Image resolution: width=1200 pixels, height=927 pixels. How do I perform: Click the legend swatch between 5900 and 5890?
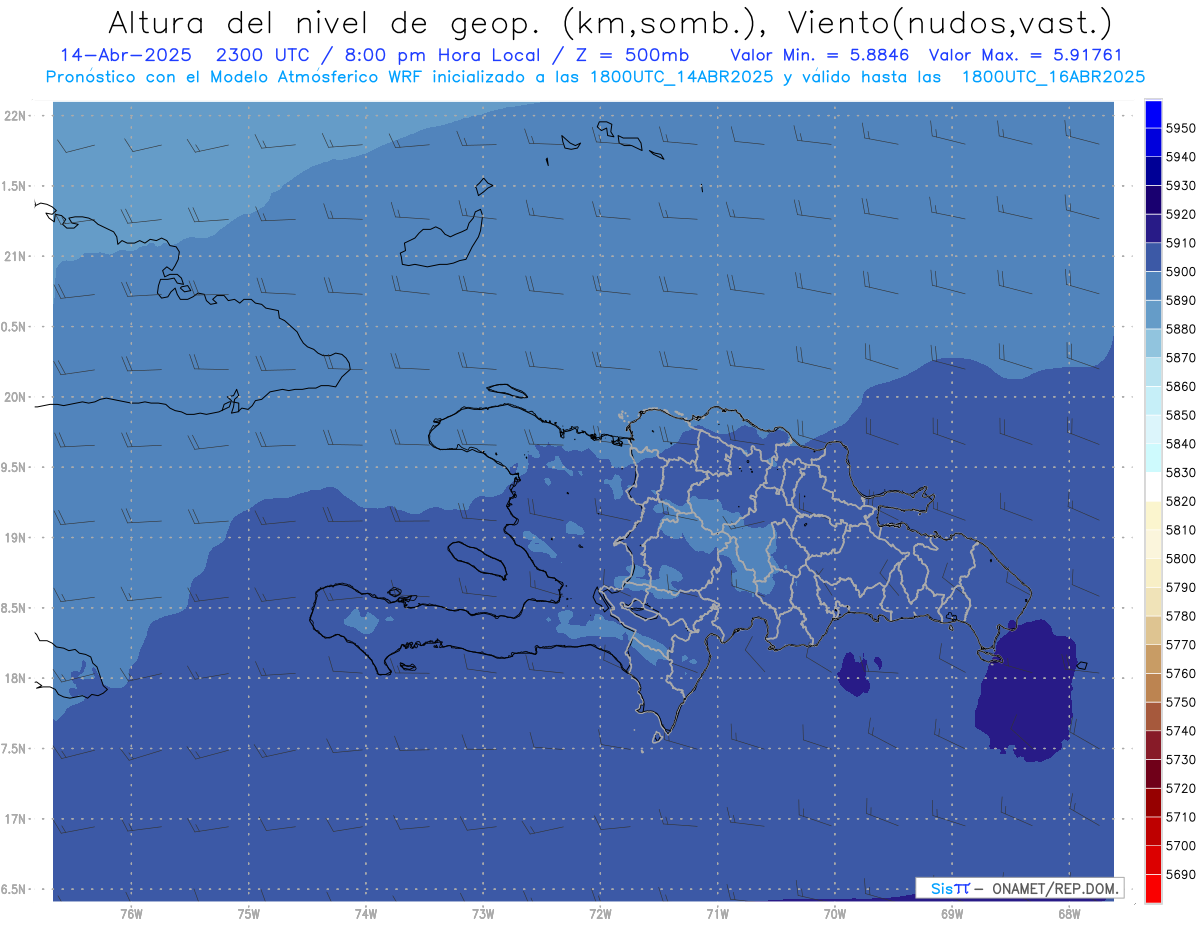point(1153,286)
